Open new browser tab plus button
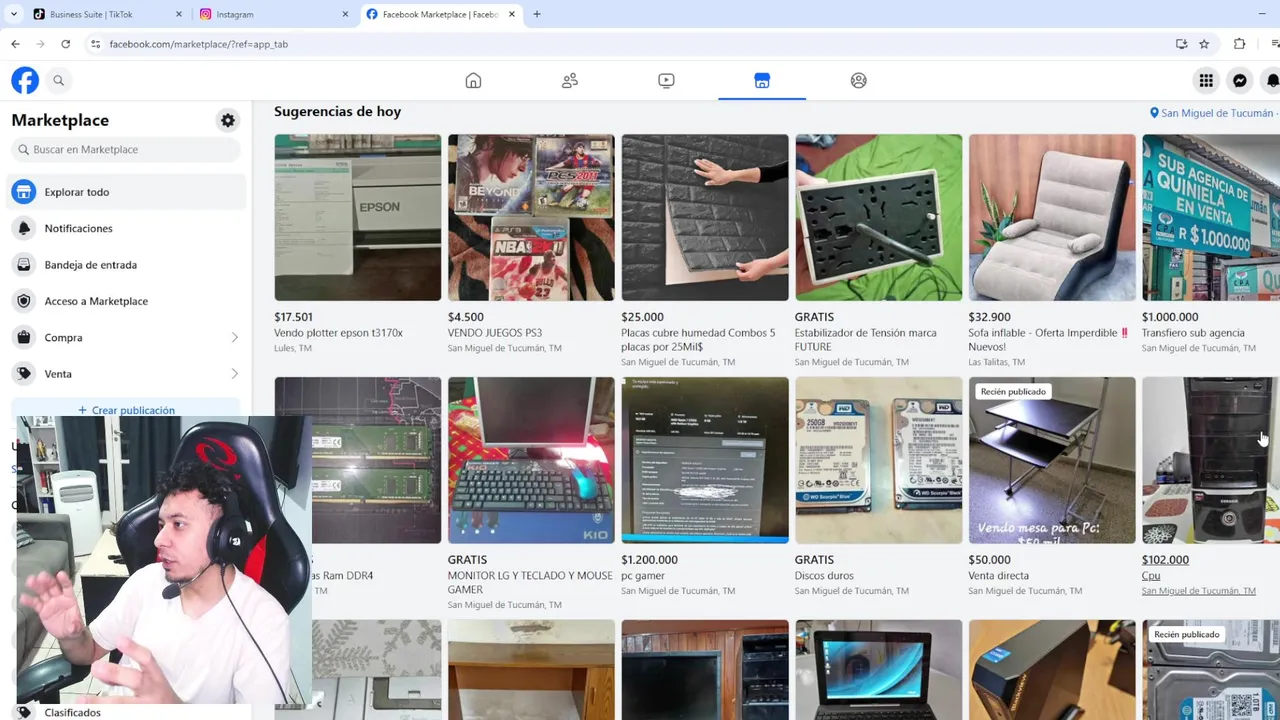The height and width of the screenshot is (720, 1280). tap(537, 14)
